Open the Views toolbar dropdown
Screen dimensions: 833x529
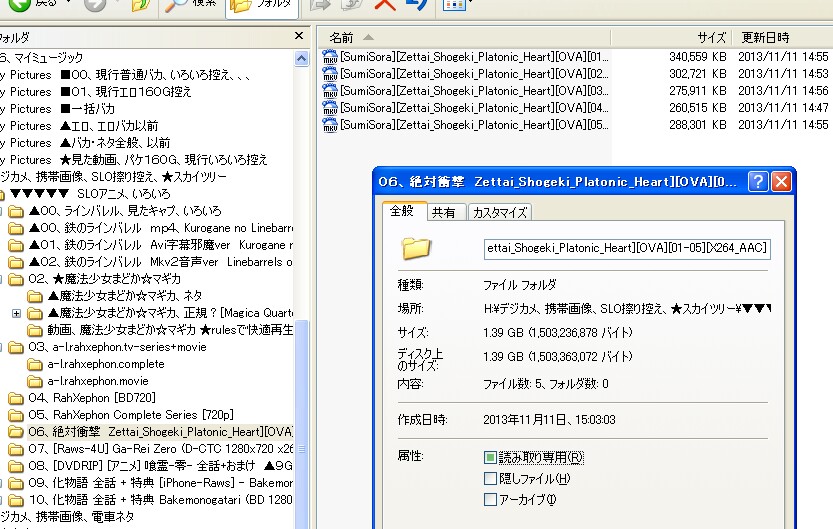(457, 5)
